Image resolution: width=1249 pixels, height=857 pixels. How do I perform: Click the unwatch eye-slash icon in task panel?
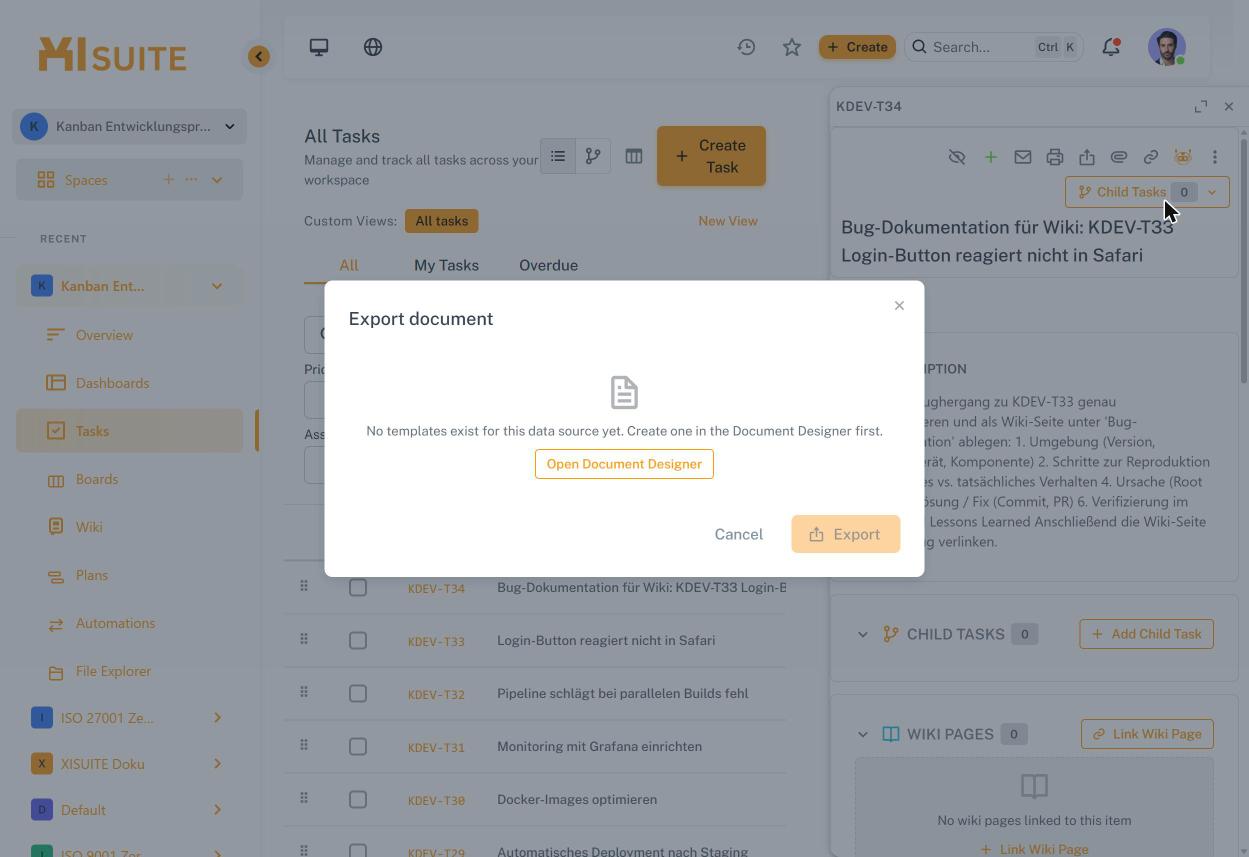(x=957, y=157)
